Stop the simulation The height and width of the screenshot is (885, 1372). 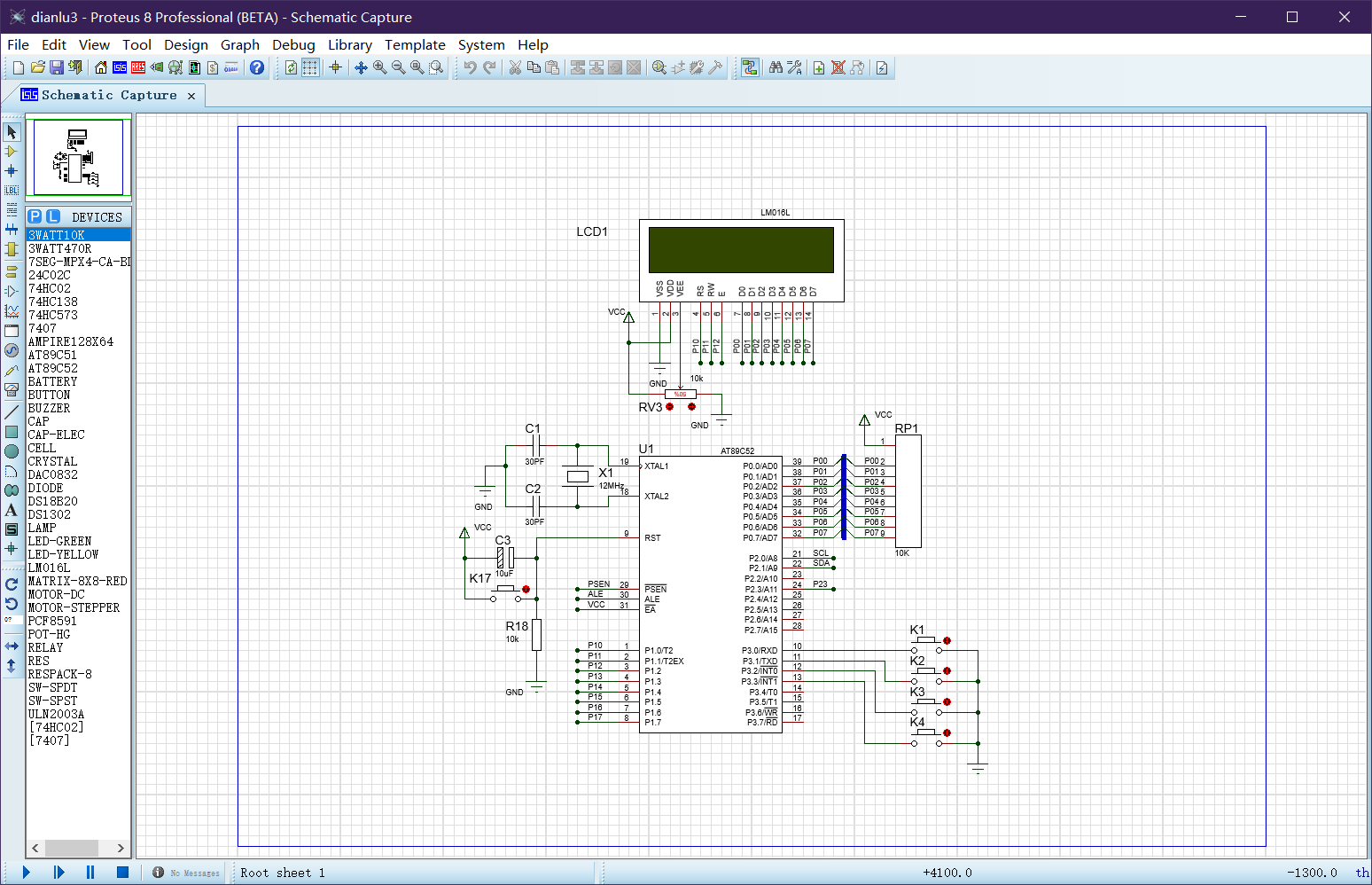[x=122, y=873]
